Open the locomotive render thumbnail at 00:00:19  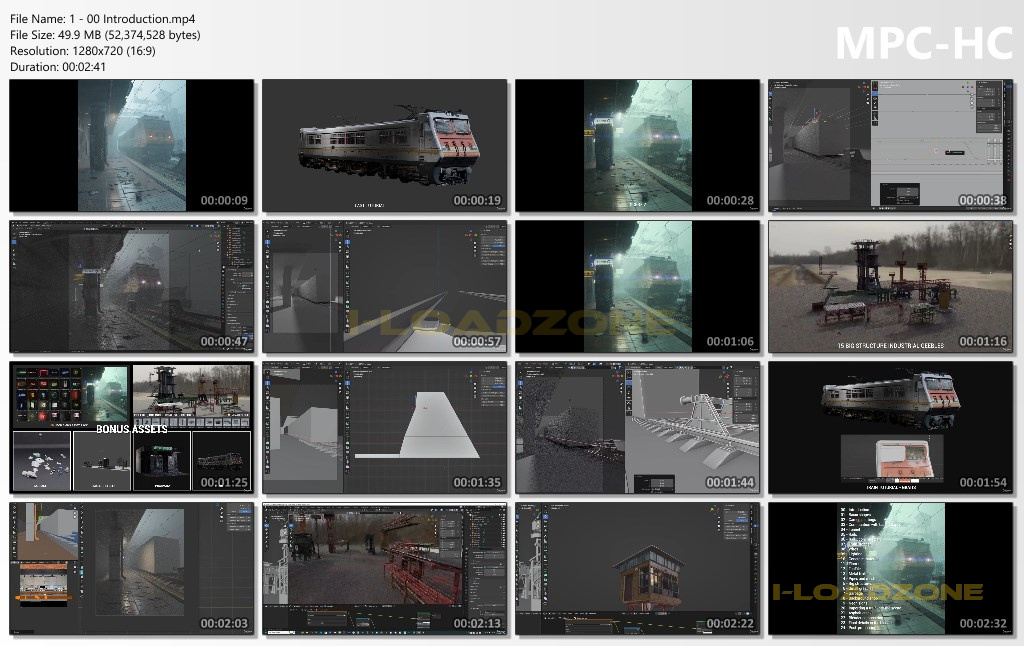coord(385,146)
